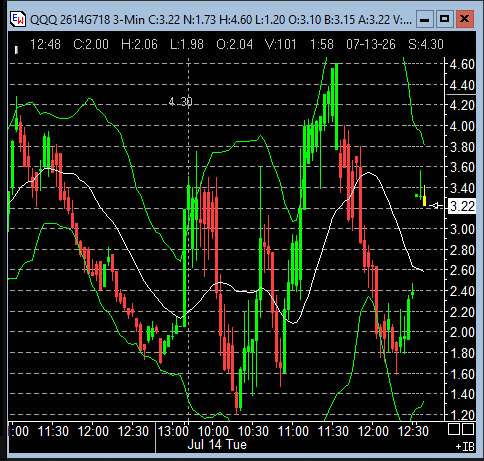Viewport: 484px width, 461px height.
Task: Click the +IB label in bottom corner
Action: click(465, 447)
